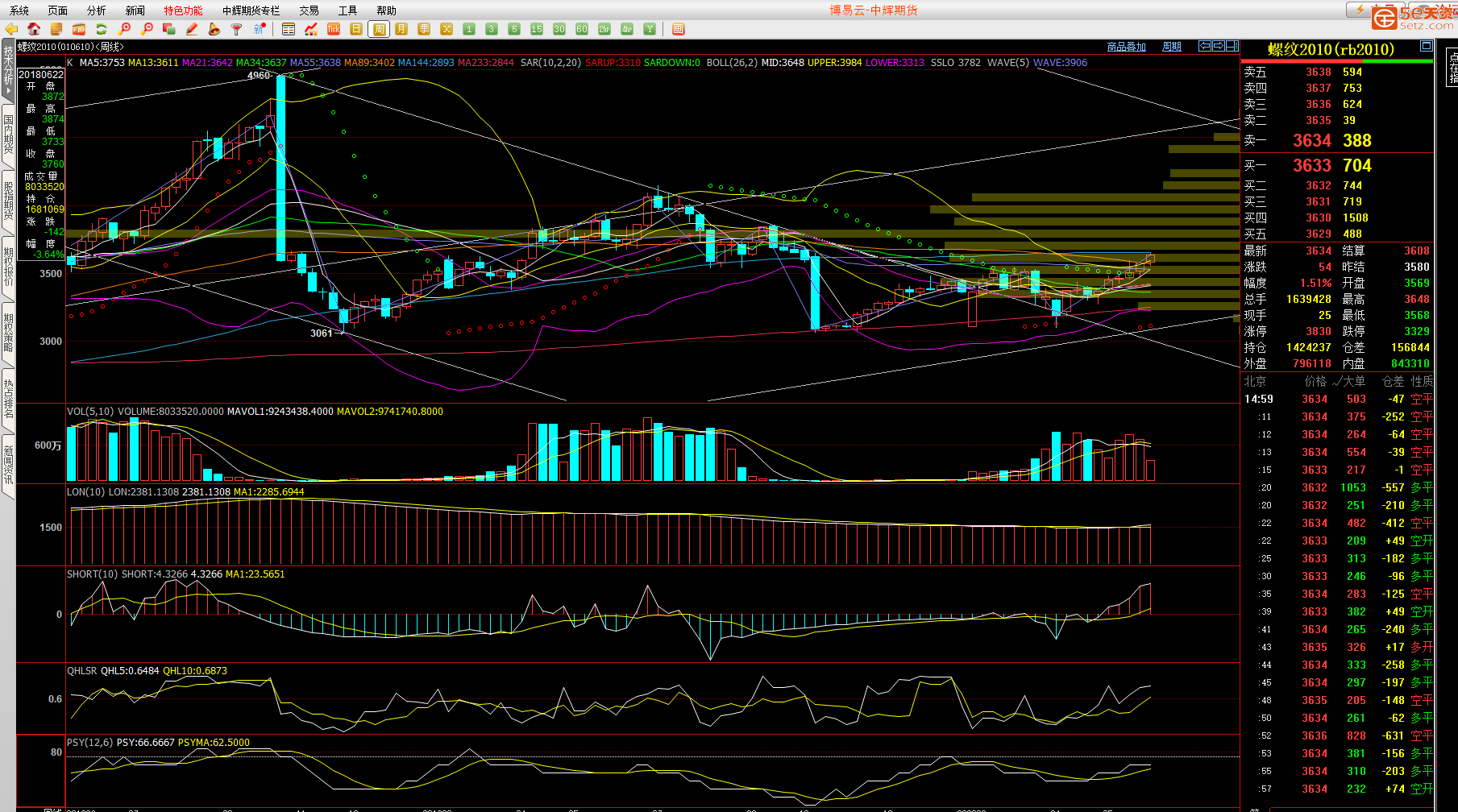Switch to monthly 月 K-line period
The height and width of the screenshot is (812, 1458).
401,29
